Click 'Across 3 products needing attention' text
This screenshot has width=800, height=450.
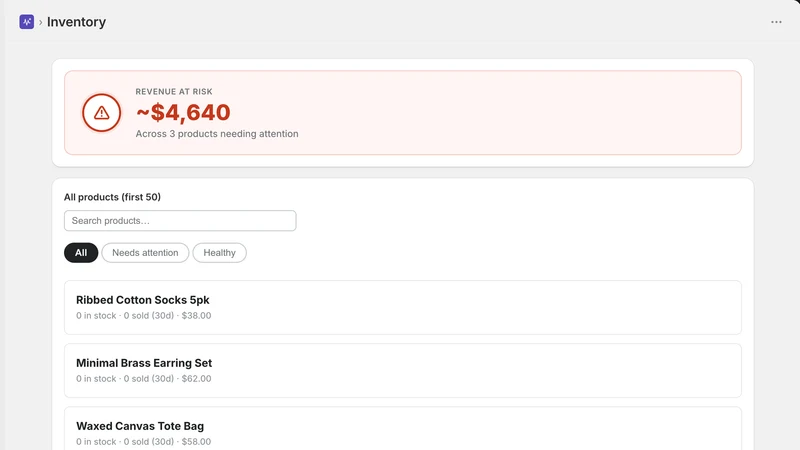coord(217,134)
